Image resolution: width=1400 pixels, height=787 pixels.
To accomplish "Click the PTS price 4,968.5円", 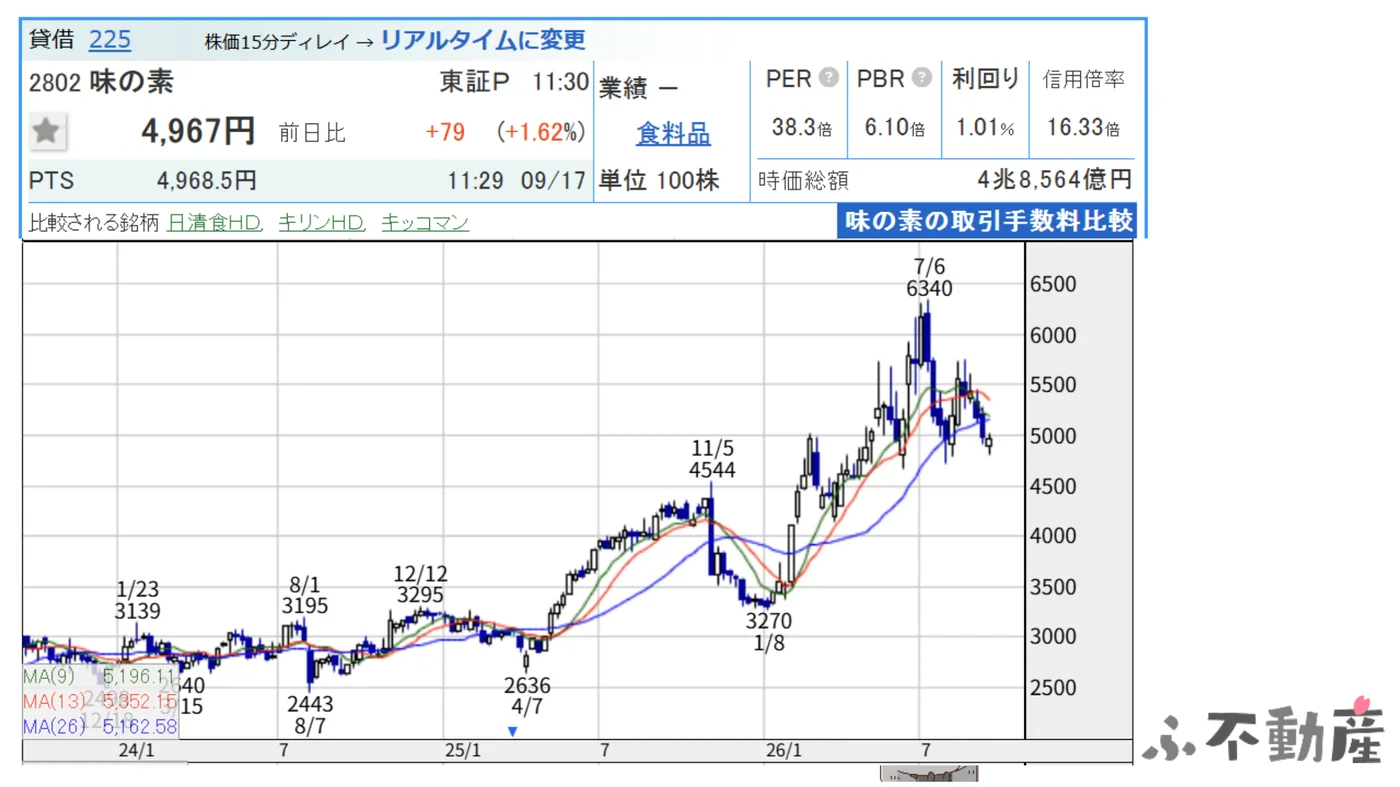I will point(207,181).
